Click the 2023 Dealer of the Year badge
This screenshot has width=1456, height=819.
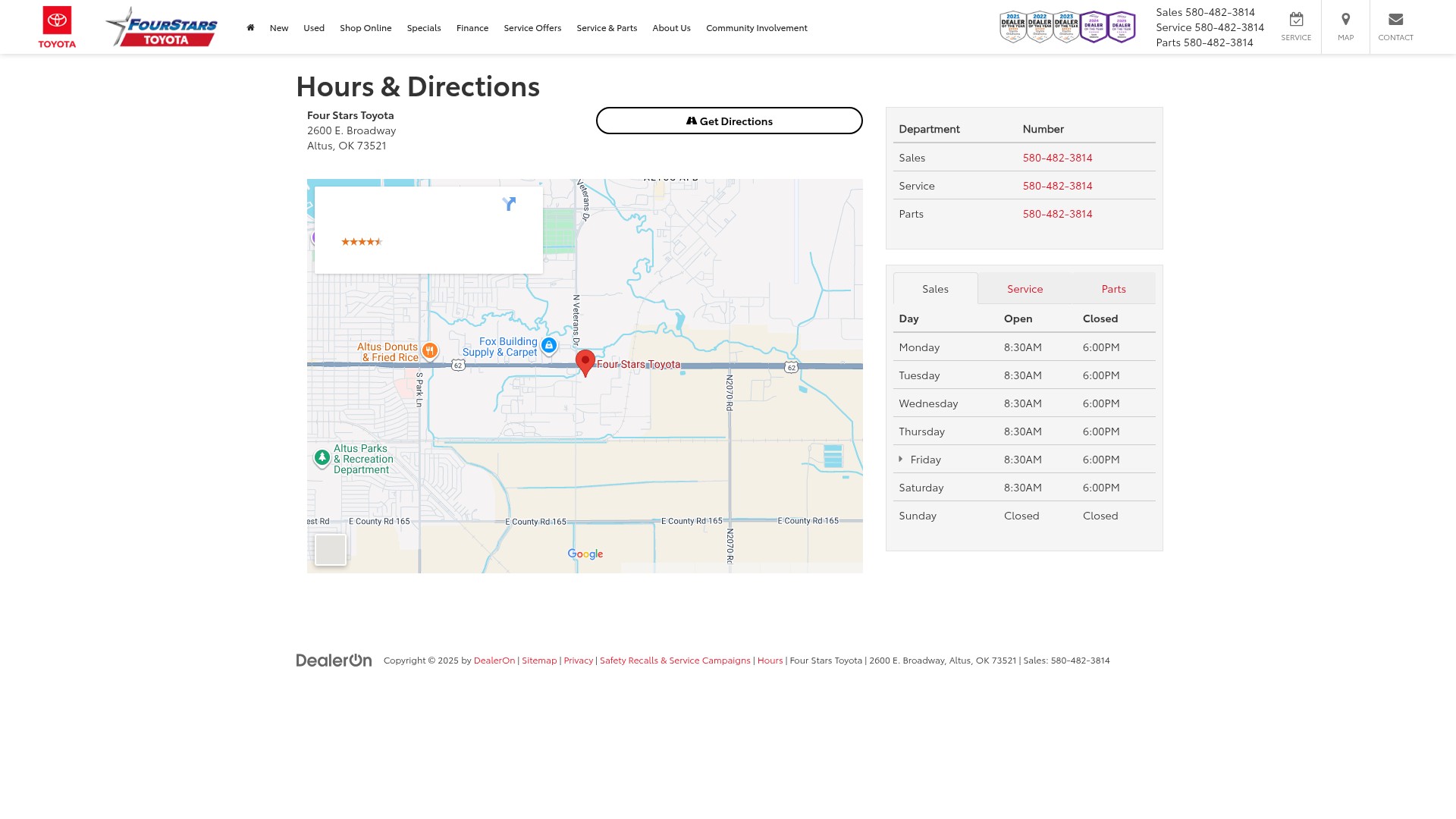1065,27
